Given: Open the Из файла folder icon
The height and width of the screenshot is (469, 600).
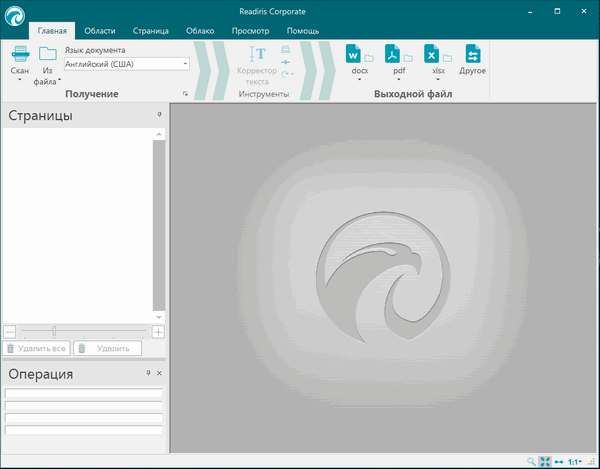Looking at the screenshot, I should tap(47, 54).
